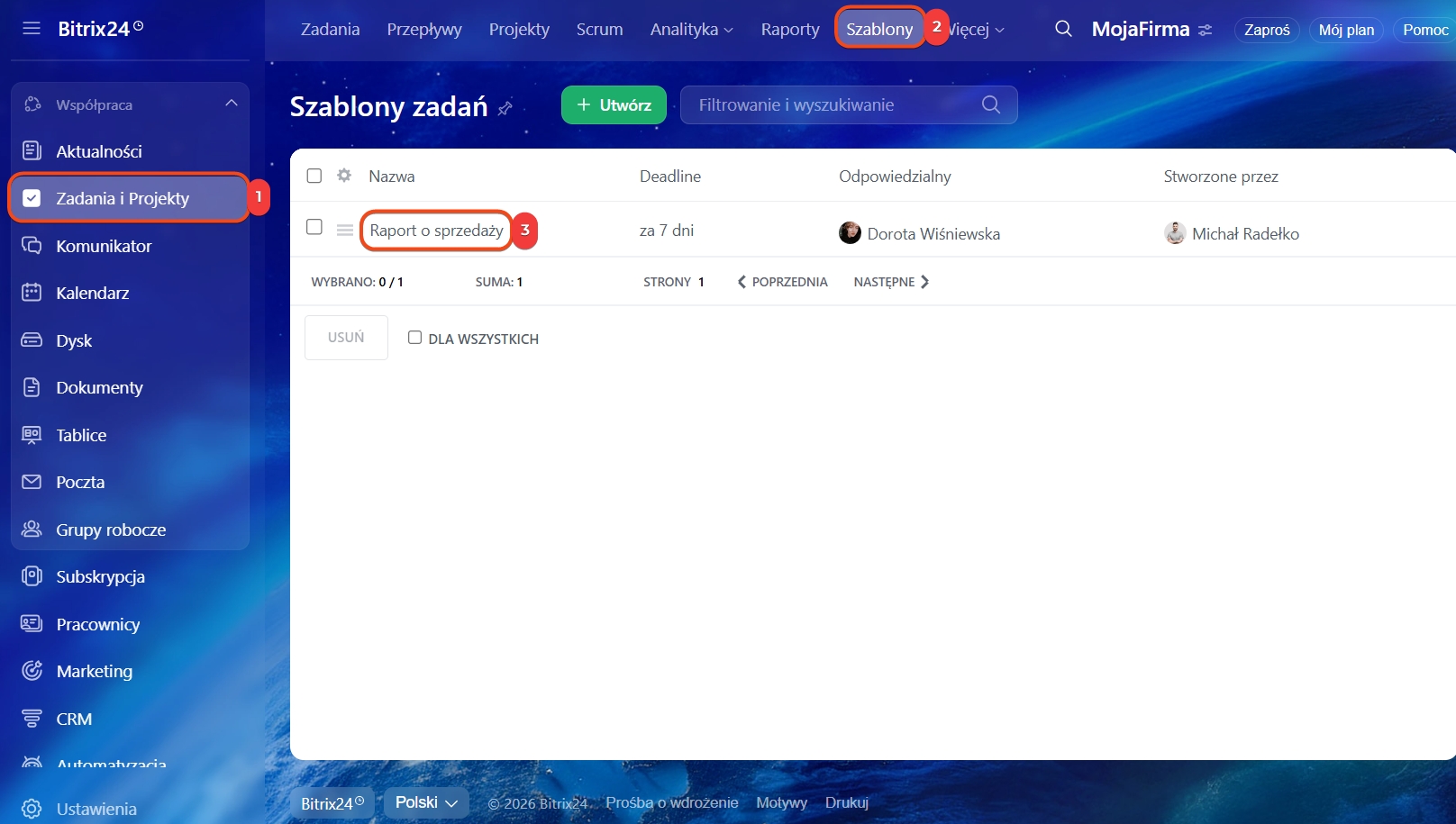Image resolution: width=1456 pixels, height=824 pixels.
Task: Click the 'za 7 dni' deadline cell
Action: click(x=667, y=231)
